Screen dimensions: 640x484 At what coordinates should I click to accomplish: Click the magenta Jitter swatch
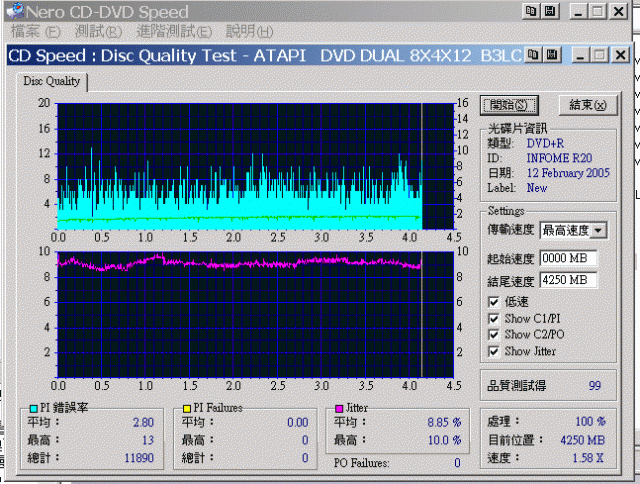click(339, 408)
